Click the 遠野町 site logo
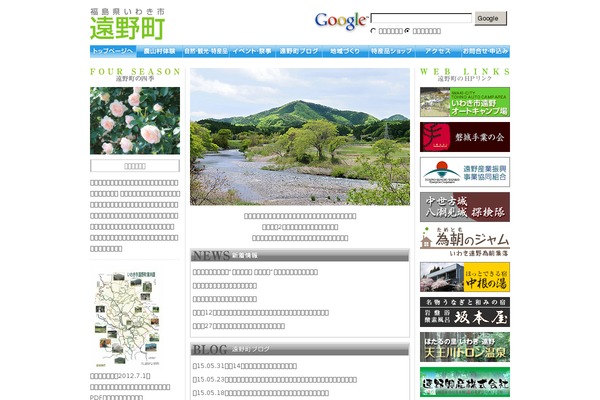Viewport: 600px width, 400px height. [127, 24]
